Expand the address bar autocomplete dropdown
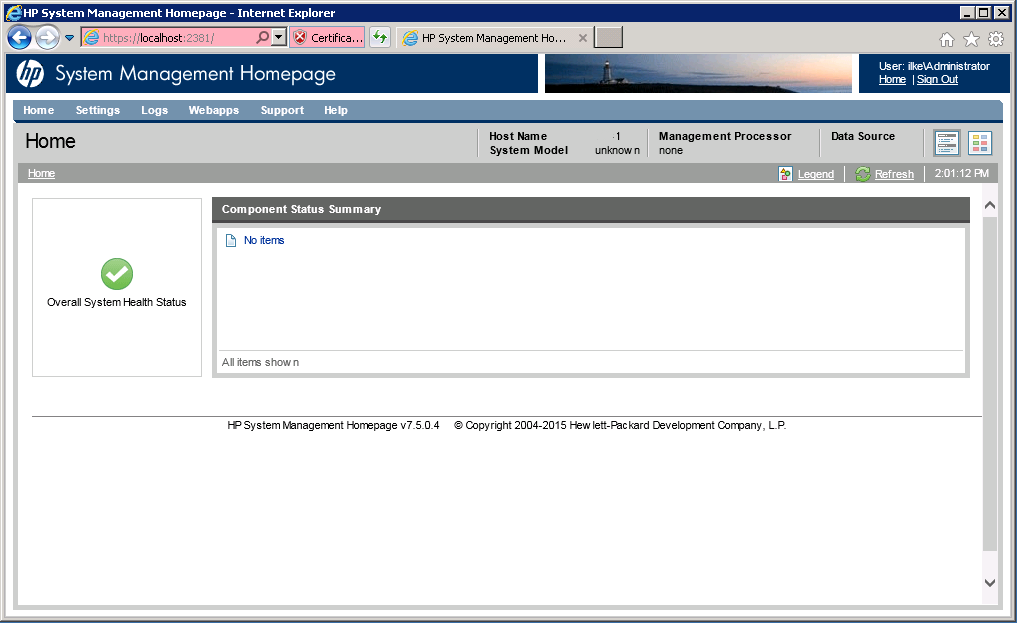Screen dimensions: 1017x623 279,38
